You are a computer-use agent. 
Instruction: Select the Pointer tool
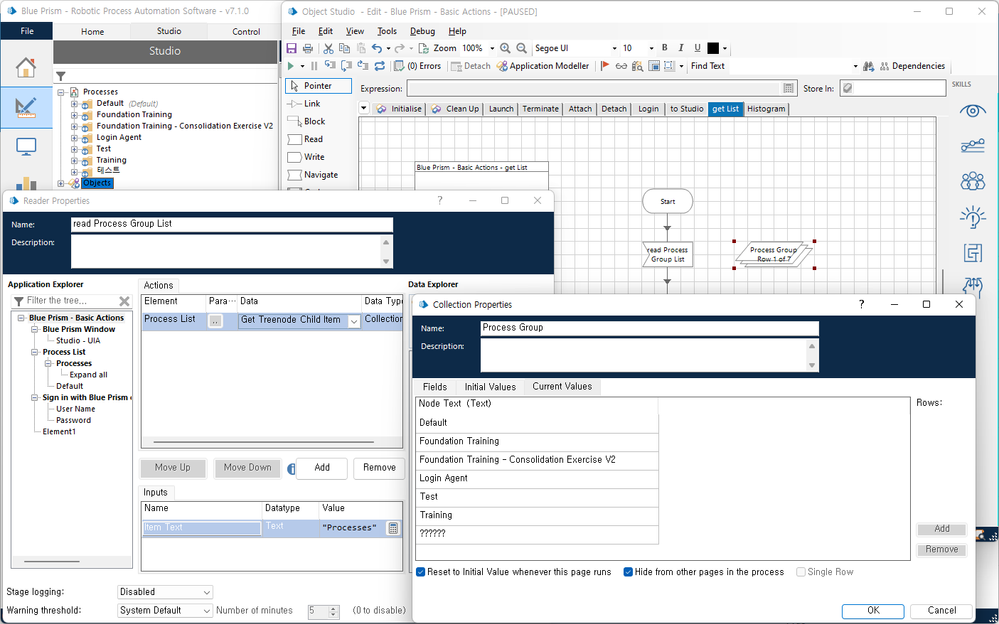(x=317, y=86)
